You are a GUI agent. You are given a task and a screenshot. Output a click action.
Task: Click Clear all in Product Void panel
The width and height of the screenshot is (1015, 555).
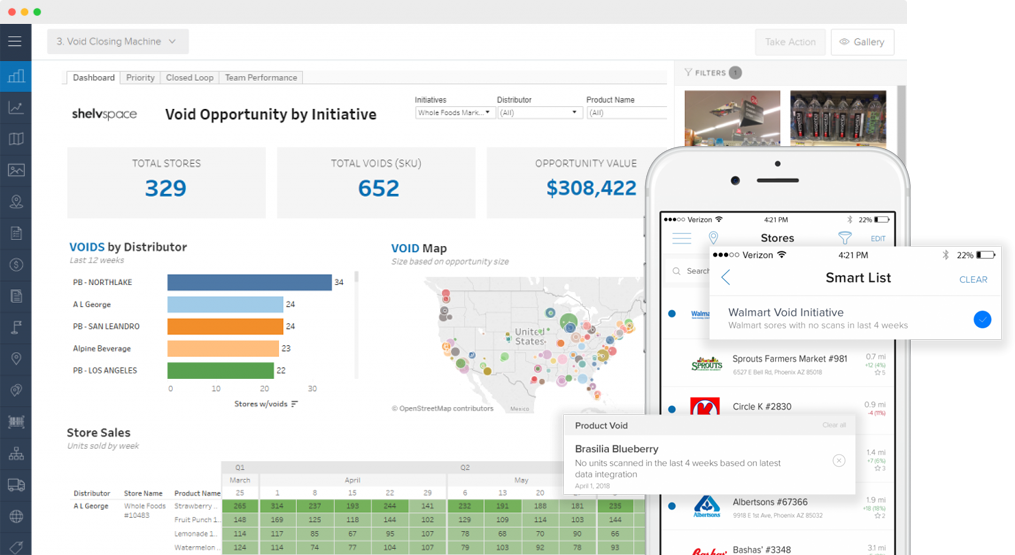coord(834,425)
